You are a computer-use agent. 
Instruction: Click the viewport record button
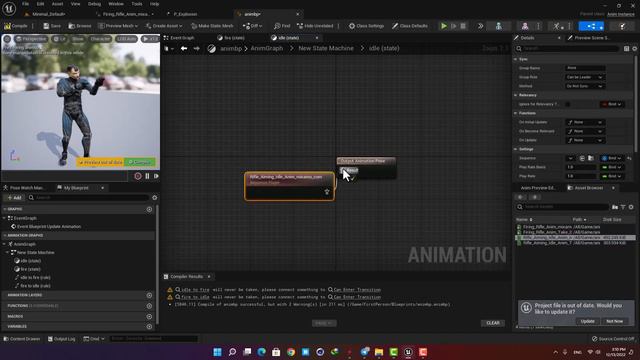click(138, 176)
